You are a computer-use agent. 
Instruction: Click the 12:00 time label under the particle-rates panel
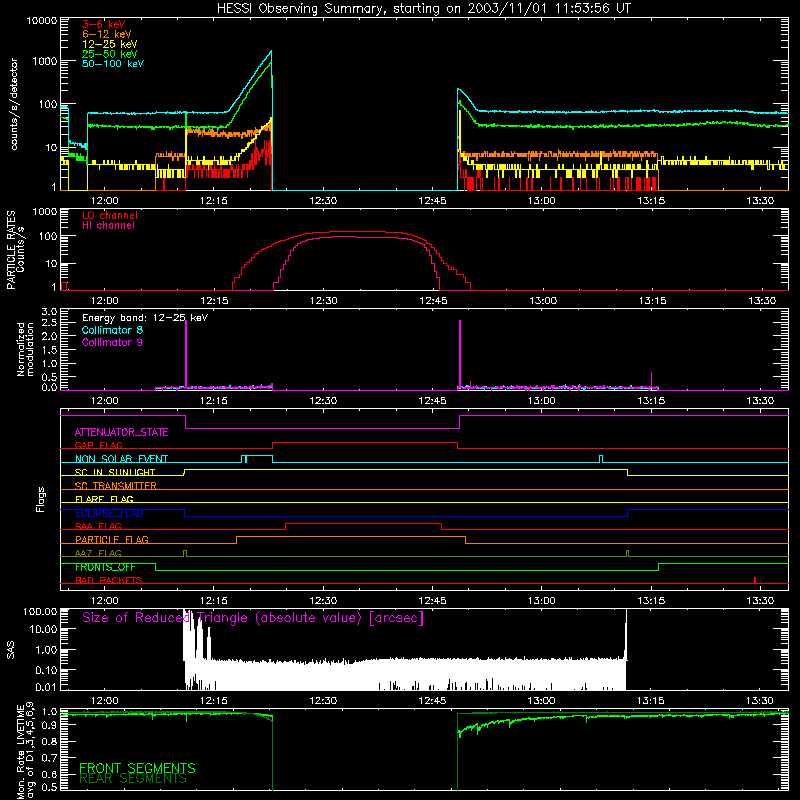click(x=105, y=301)
